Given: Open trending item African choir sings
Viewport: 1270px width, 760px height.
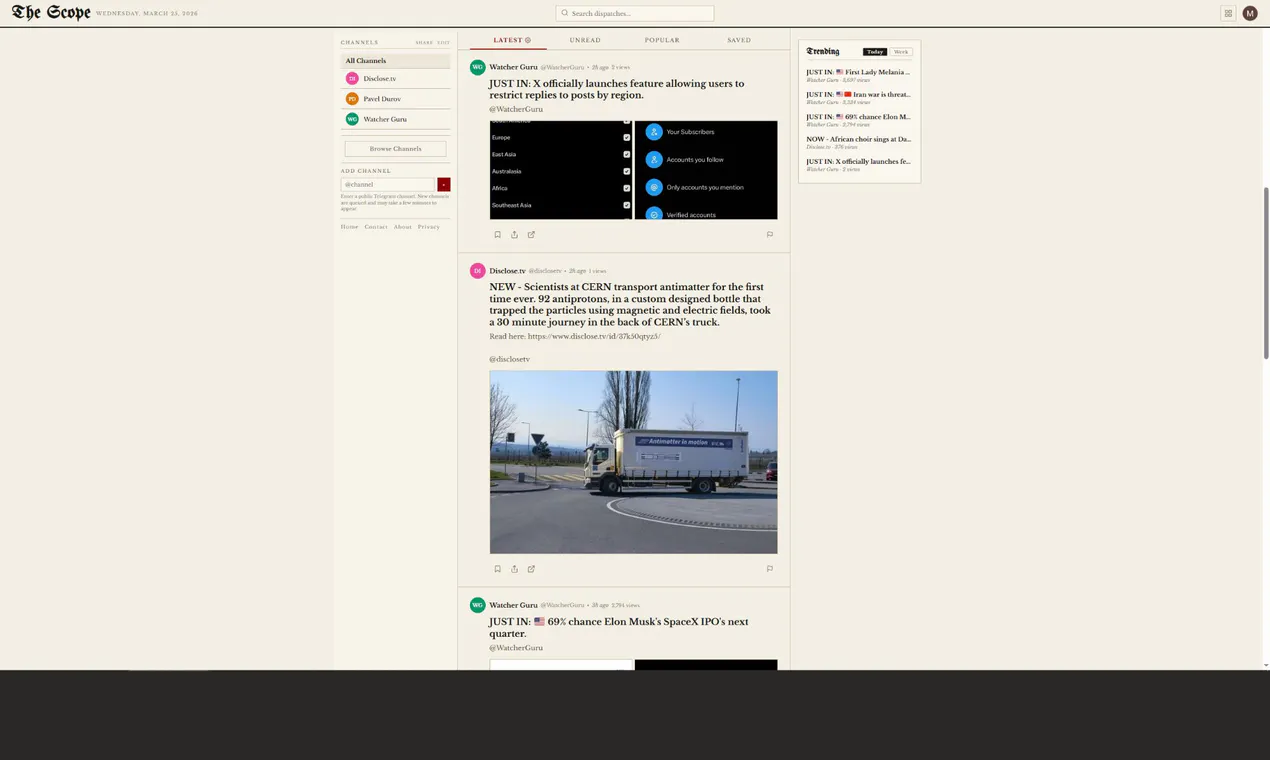Looking at the screenshot, I should click(858, 142).
